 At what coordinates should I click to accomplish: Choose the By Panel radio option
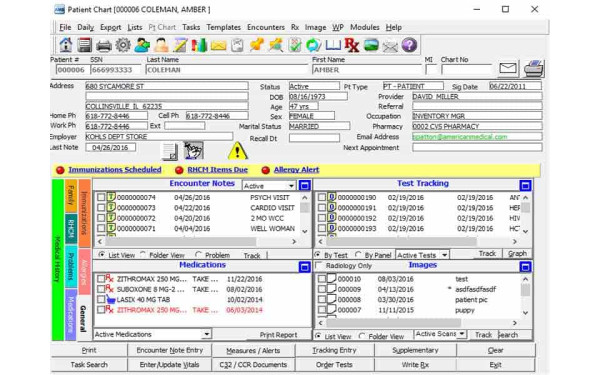point(358,254)
